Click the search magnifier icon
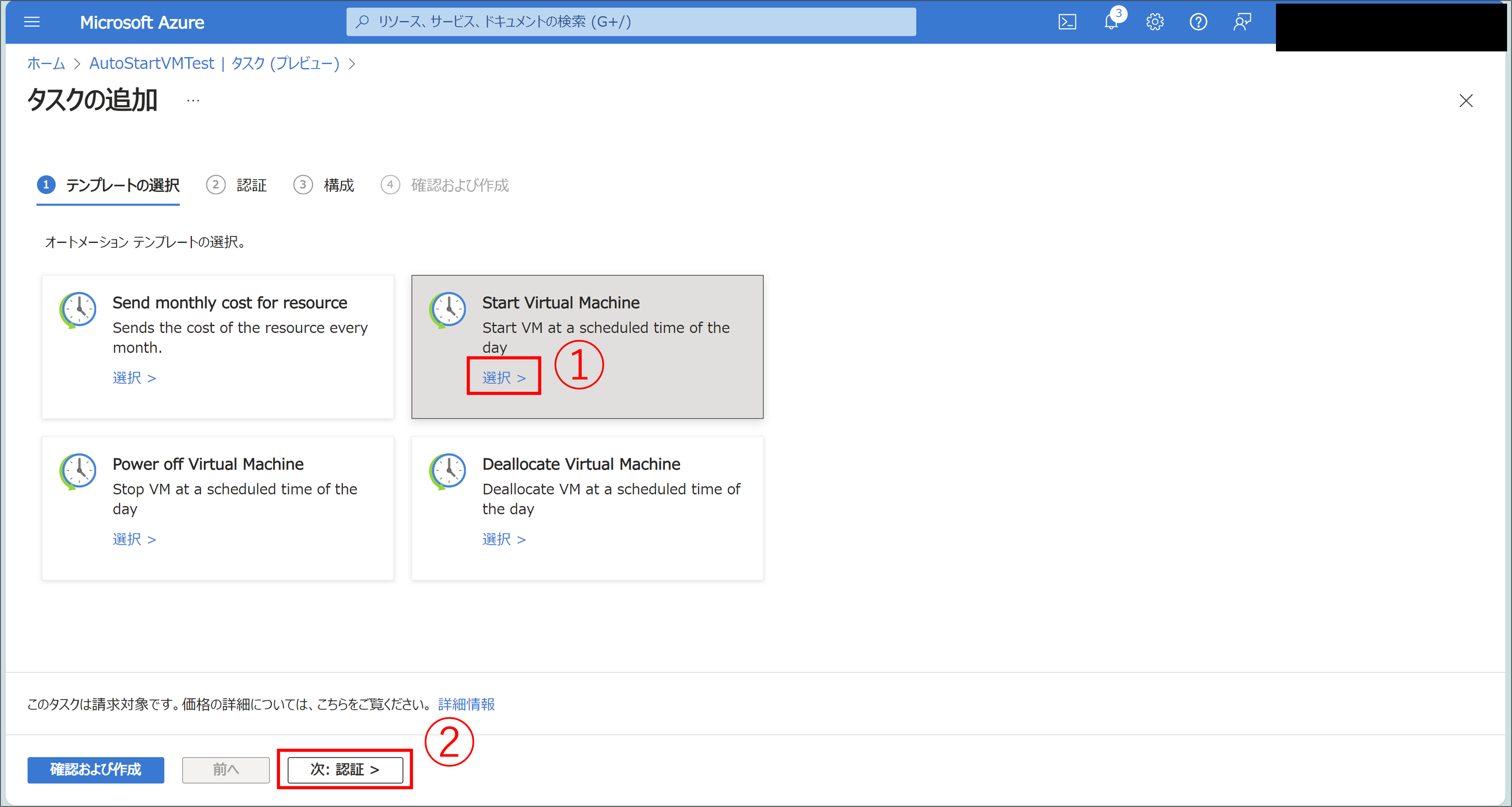 (363, 22)
